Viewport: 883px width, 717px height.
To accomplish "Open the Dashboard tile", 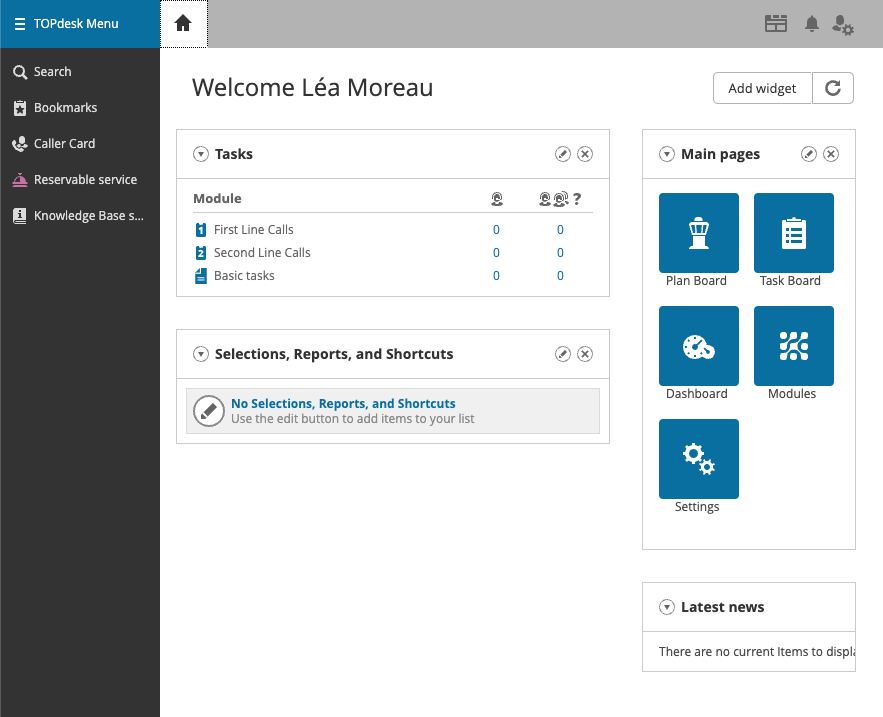I will [699, 346].
